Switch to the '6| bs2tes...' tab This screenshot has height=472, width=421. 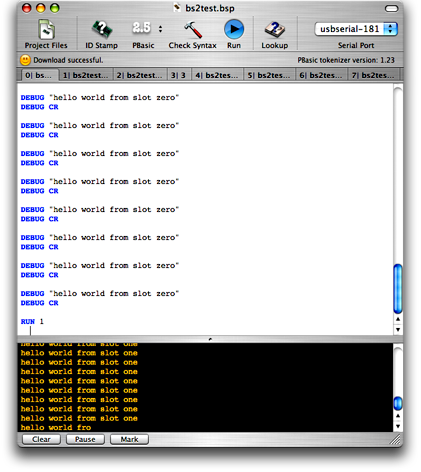[x=321, y=75]
